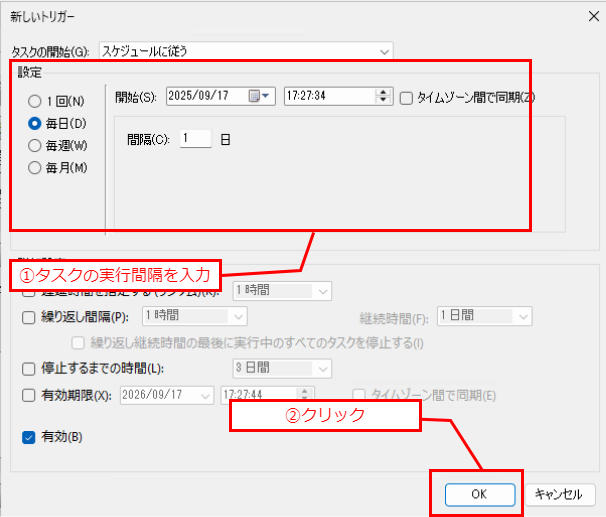Screen dimensions: 606x517
Task: Select the 1回(N) radio button
Action: click(35, 101)
